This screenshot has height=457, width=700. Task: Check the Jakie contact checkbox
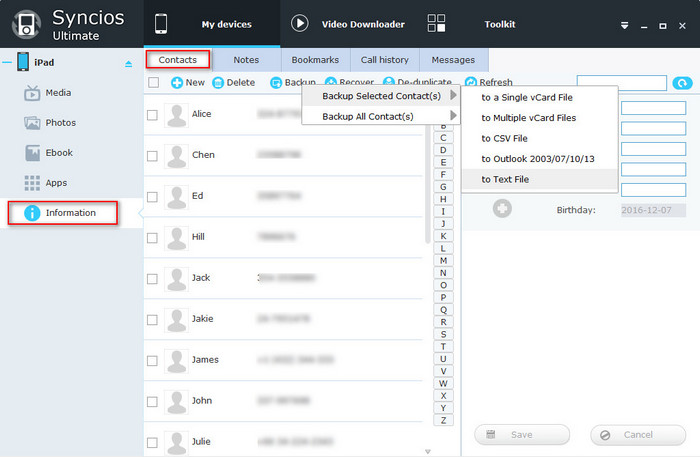(152, 320)
